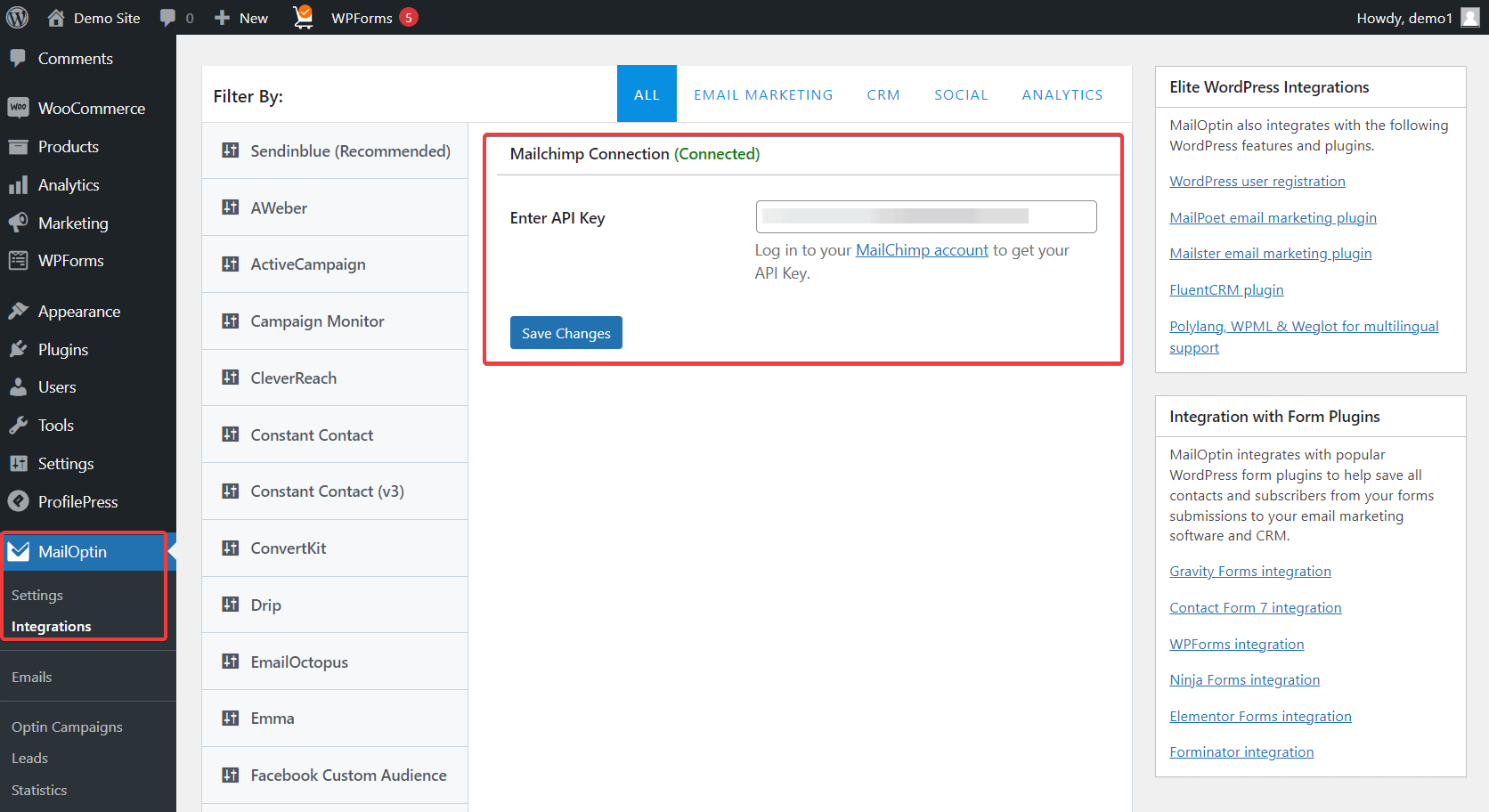
Task: Open Forminator integration link
Action: (x=1241, y=752)
